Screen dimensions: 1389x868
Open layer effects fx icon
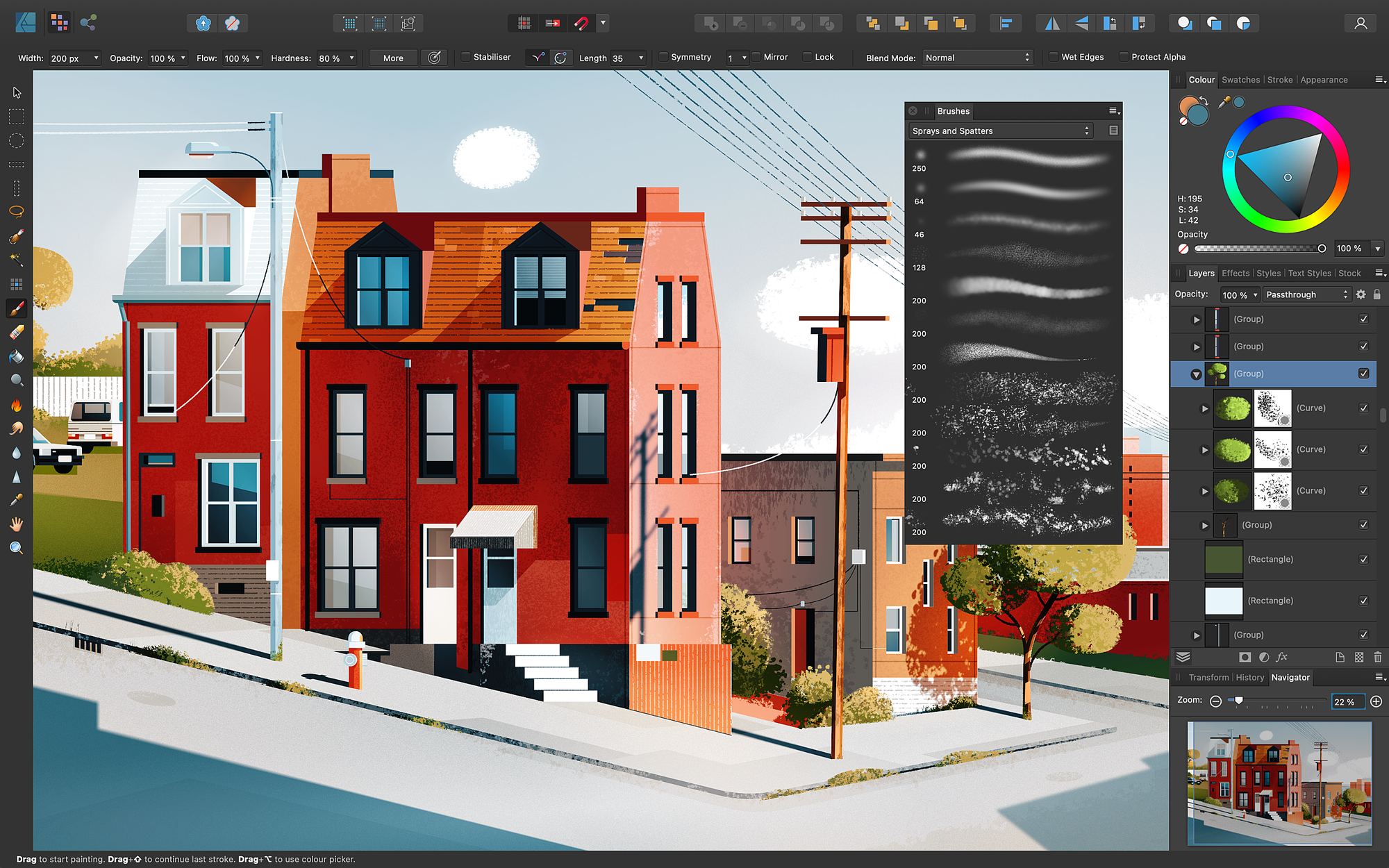click(1282, 657)
